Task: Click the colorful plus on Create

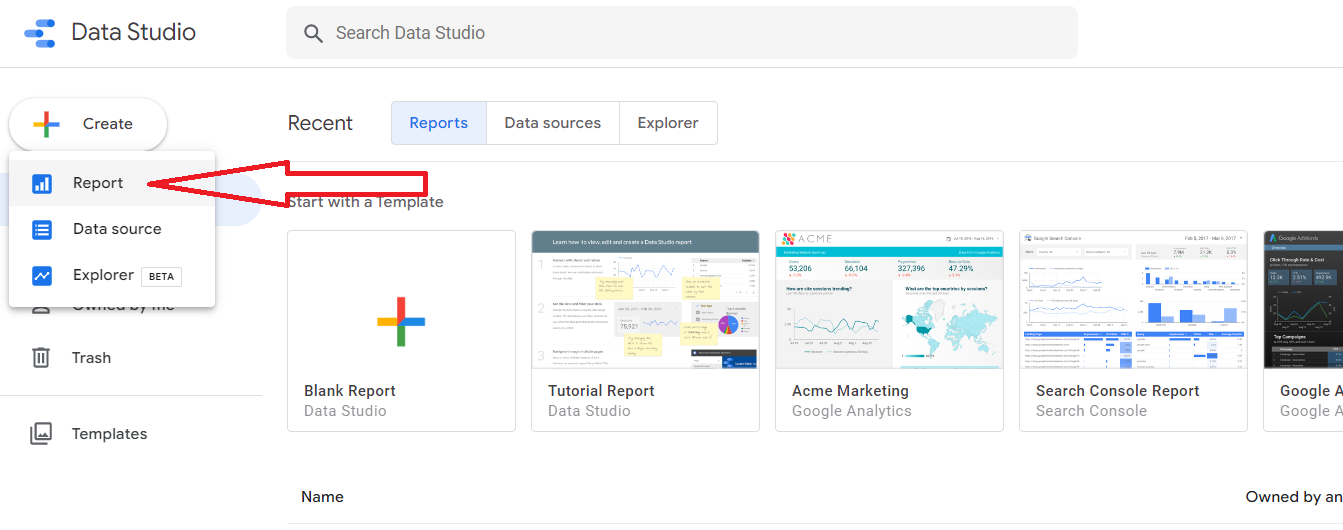Action: (x=46, y=124)
